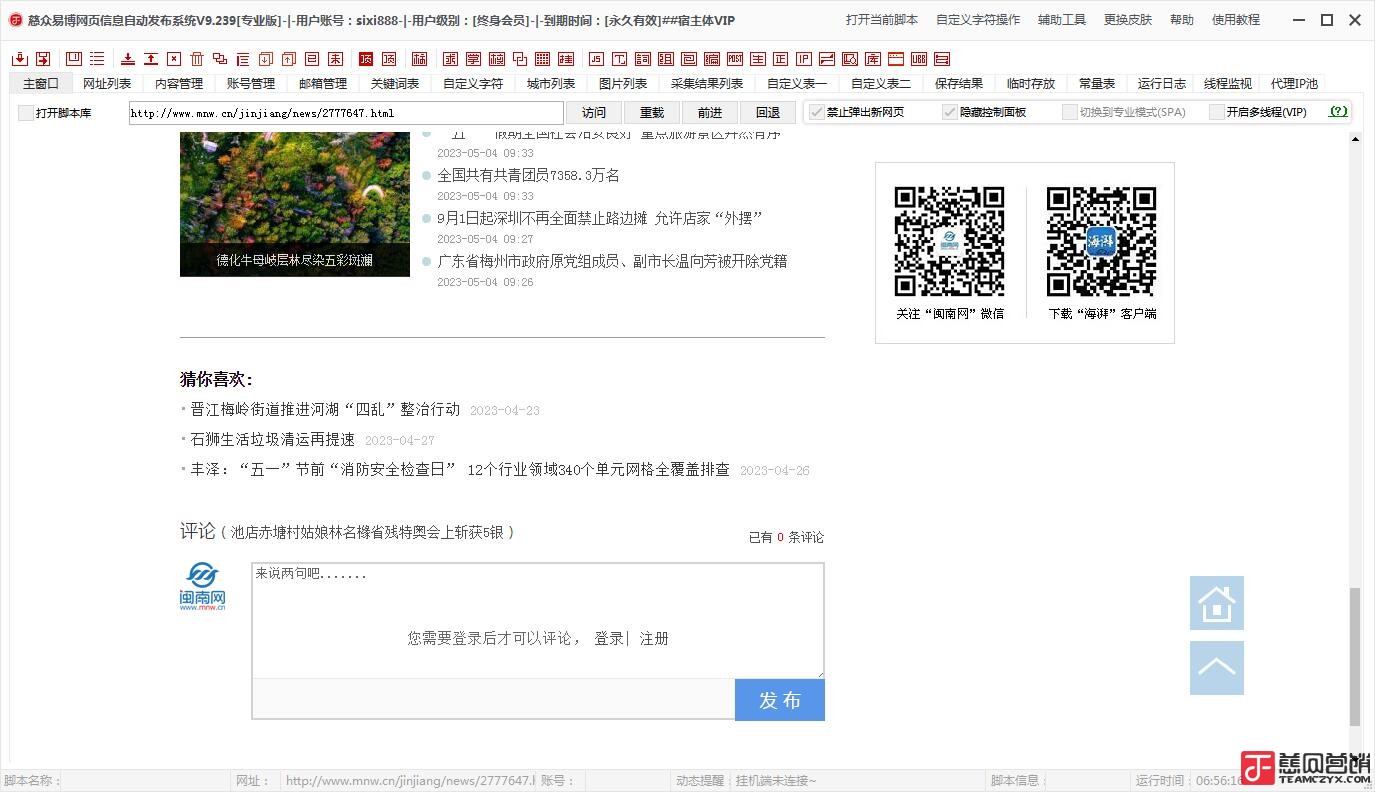The width and height of the screenshot is (1375, 792).
Task: Click the 前进 forward button
Action: (710, 113)
